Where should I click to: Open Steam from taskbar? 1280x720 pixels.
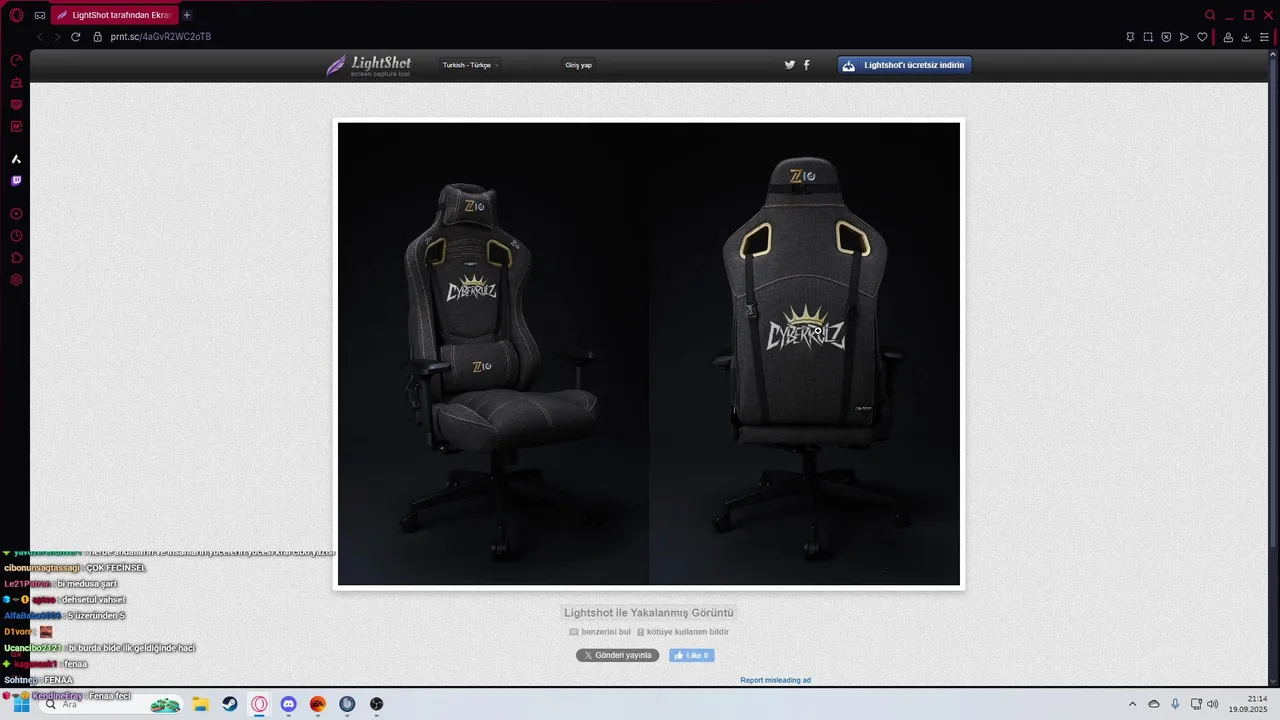pos(230,704)
